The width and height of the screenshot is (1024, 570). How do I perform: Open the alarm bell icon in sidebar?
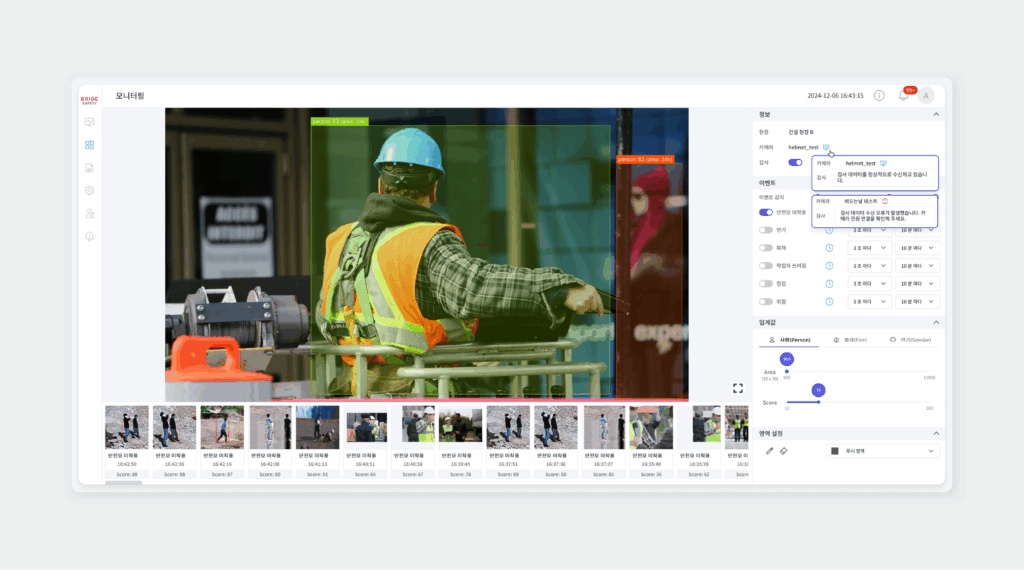(89, 236)
